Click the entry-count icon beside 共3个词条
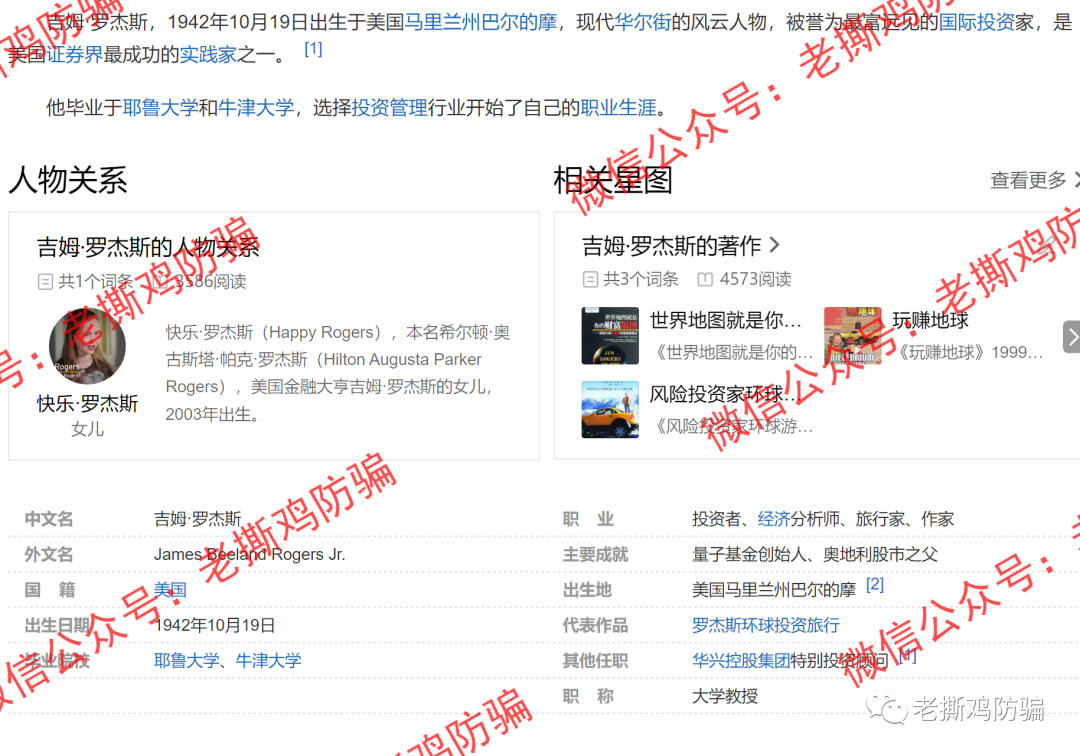The width and height of the screenshot is (1080, 756). click(590, 280)
